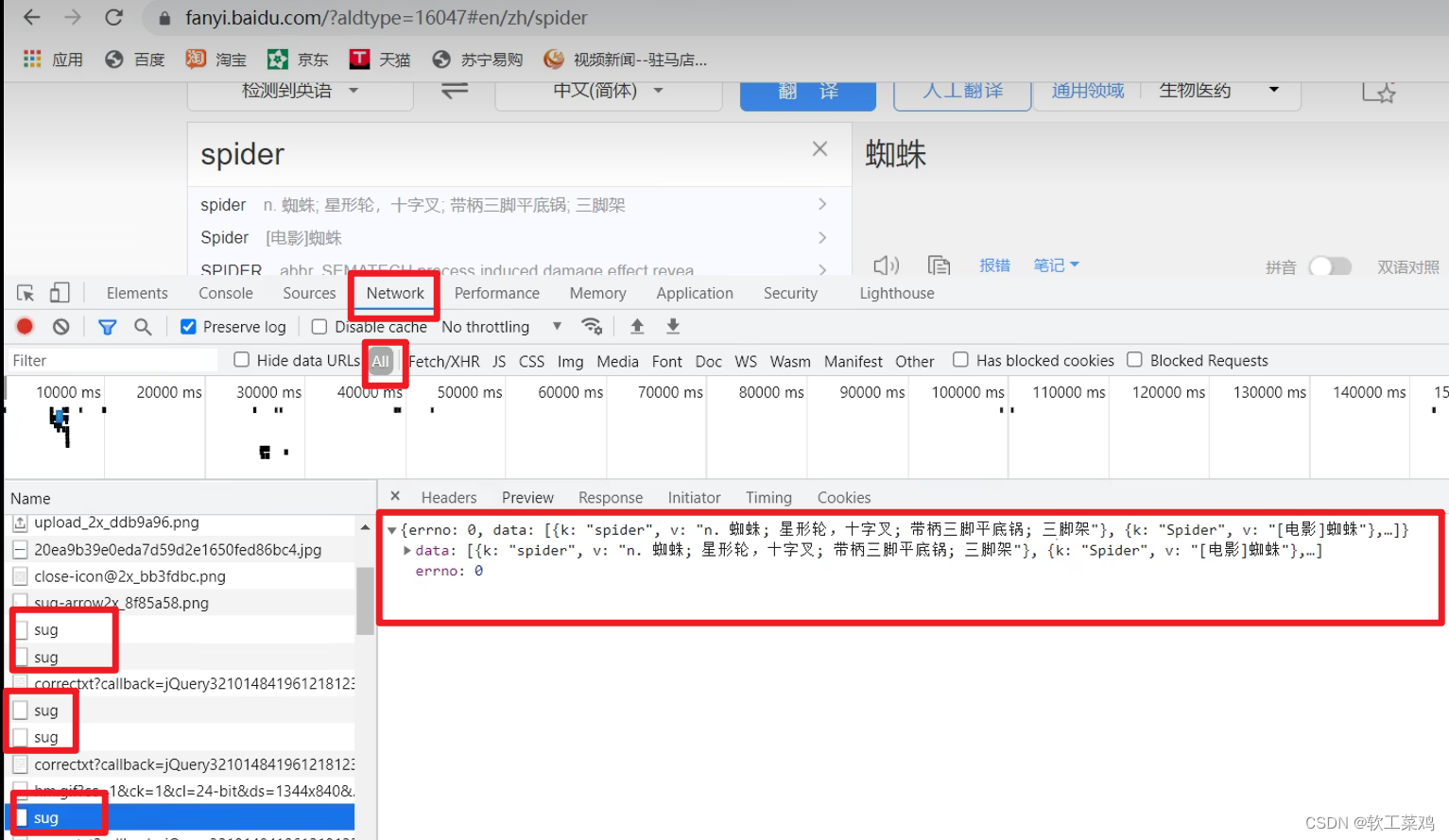The image size is (1449, 840).
Task: Open the 淘宝 bookmark
Action: [x=216, y=60]
